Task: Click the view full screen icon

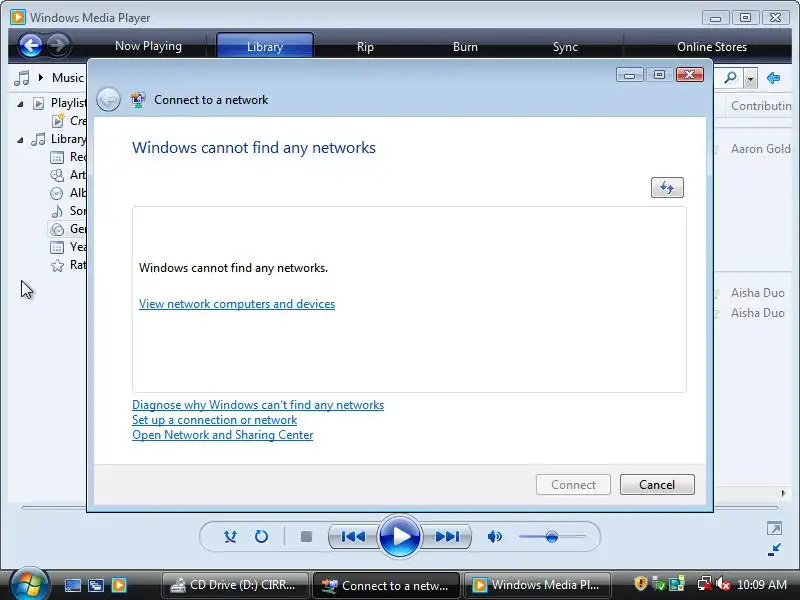Action: (774, 528)
